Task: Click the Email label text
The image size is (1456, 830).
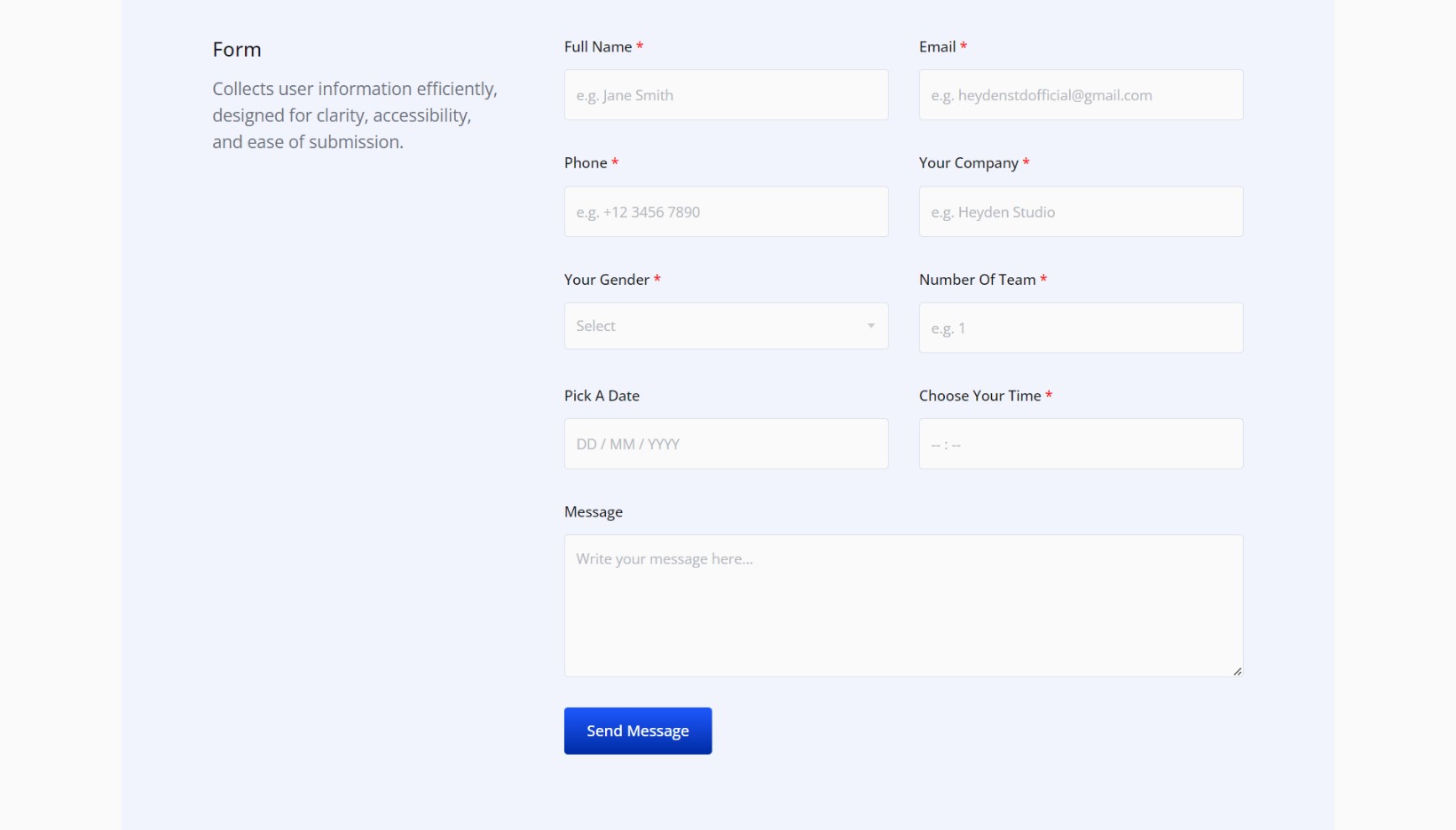Action: [937, 47]
